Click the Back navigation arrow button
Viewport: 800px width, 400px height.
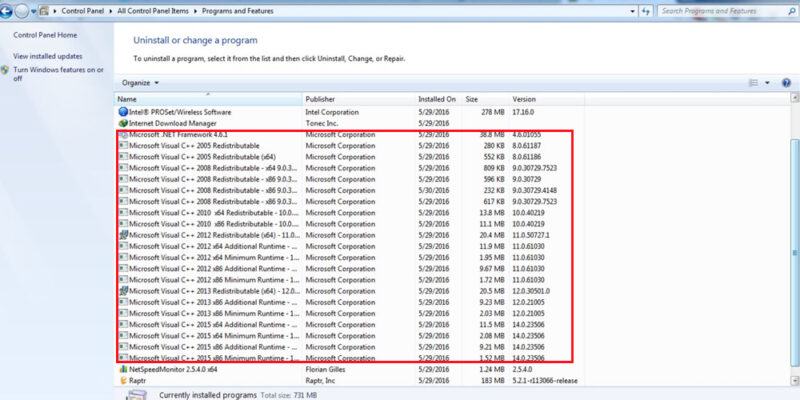6,11
